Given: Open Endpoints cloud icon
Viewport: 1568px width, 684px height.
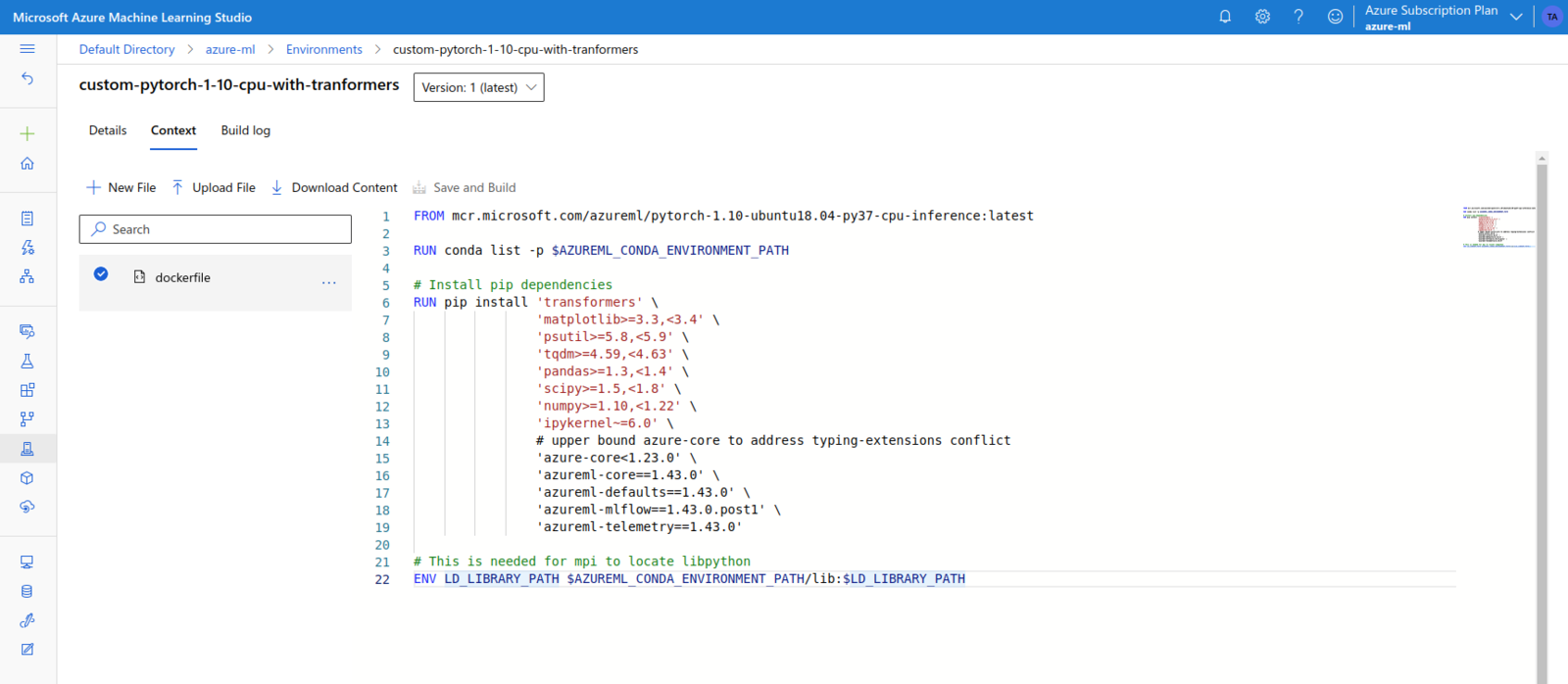Looking at the screenshot, I should click(x=27, y=507).
